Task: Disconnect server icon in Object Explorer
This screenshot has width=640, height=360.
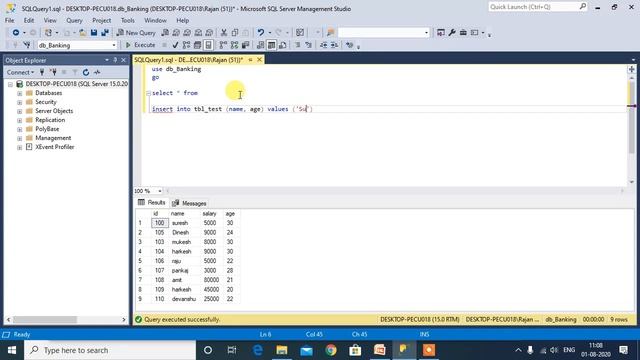Action: coord(53,72)
